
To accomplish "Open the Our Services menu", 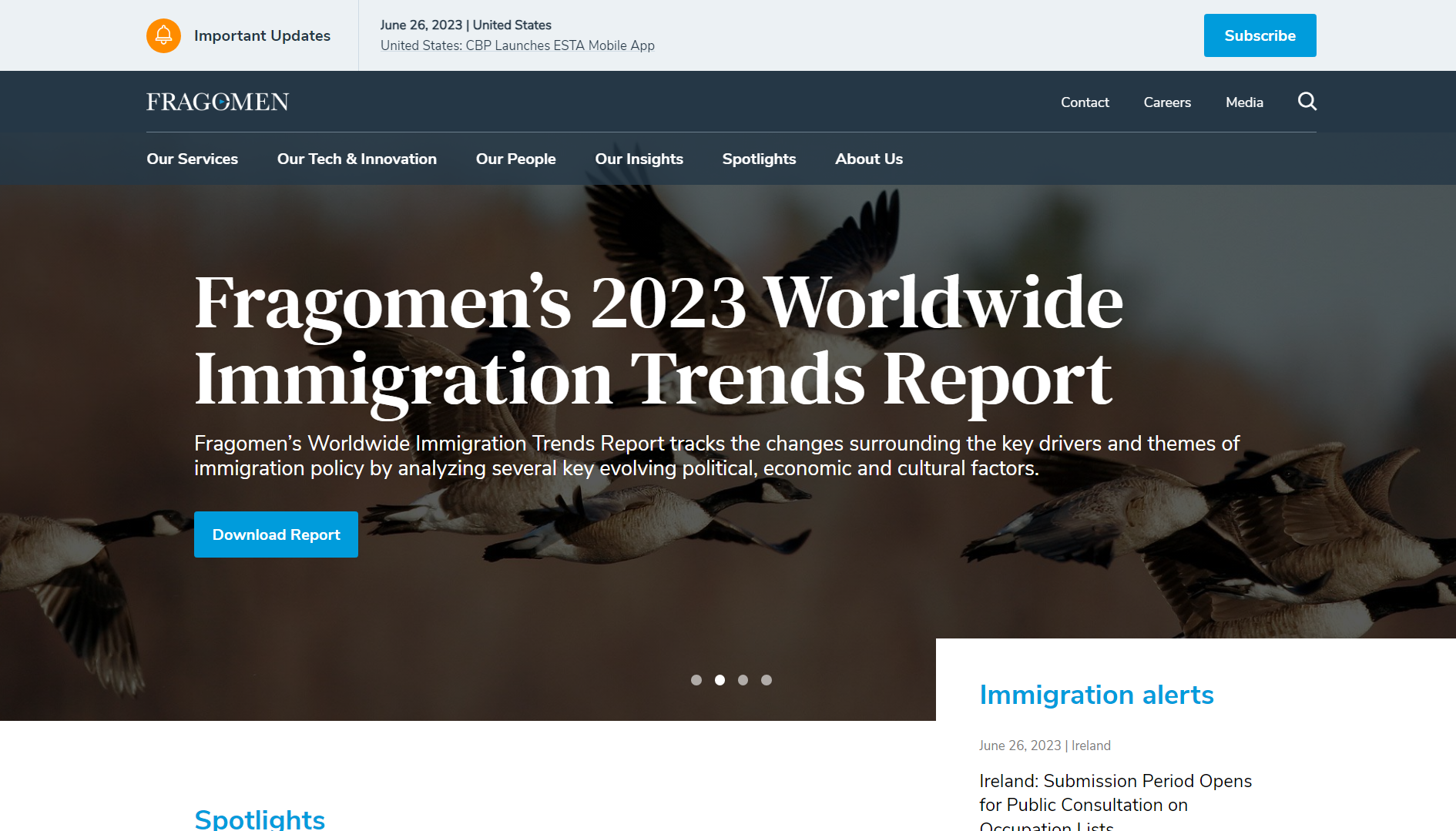I will (x=193, y=159).
